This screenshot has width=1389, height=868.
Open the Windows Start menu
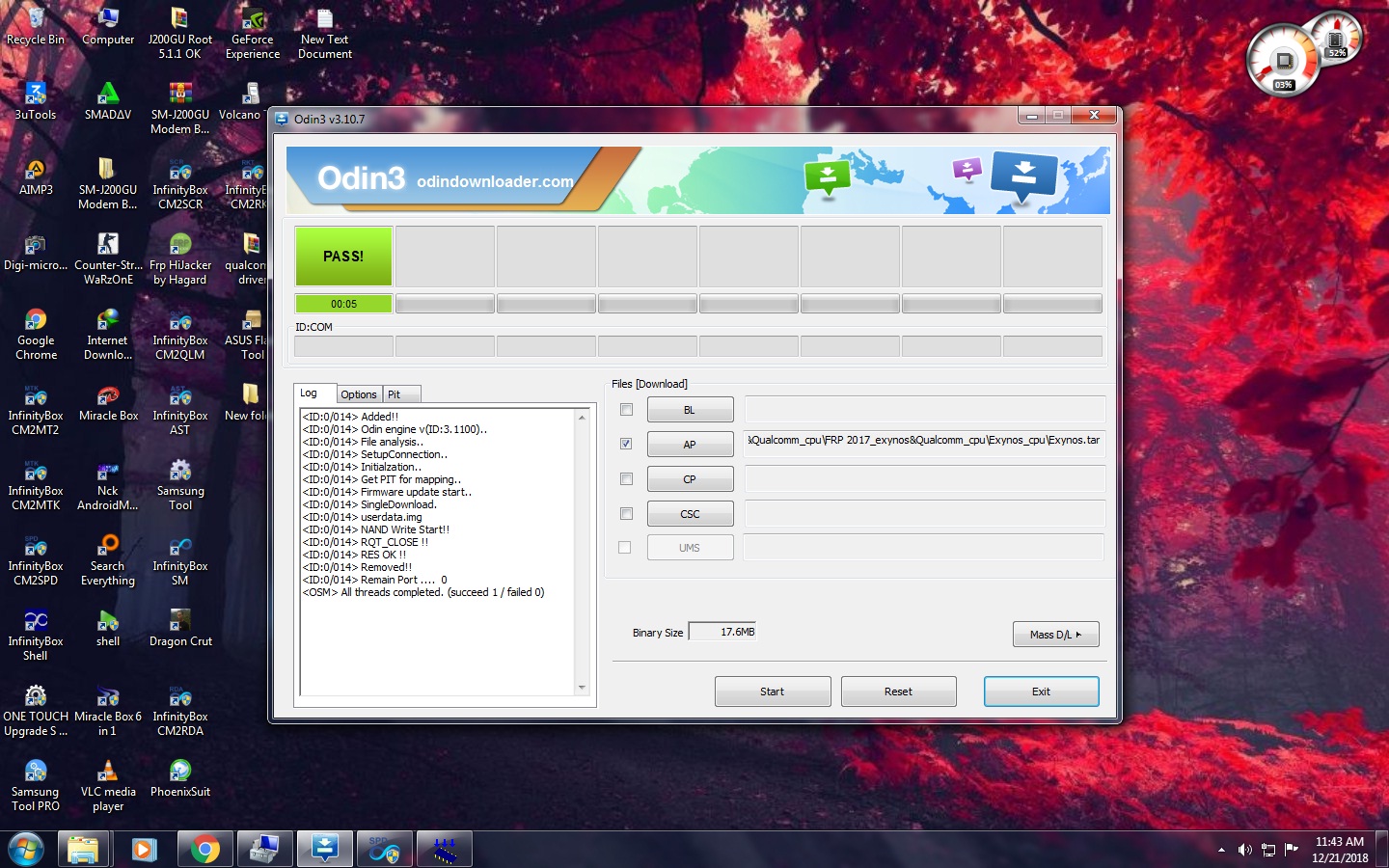point(26,850)
